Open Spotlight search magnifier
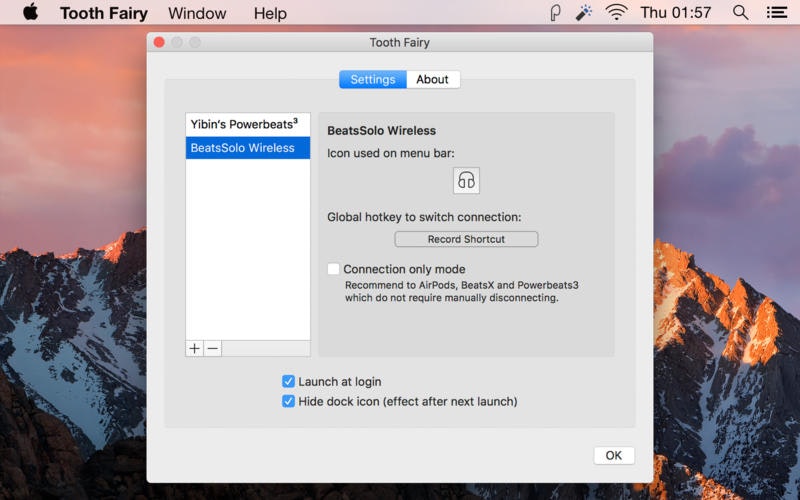 pos(740,13)
